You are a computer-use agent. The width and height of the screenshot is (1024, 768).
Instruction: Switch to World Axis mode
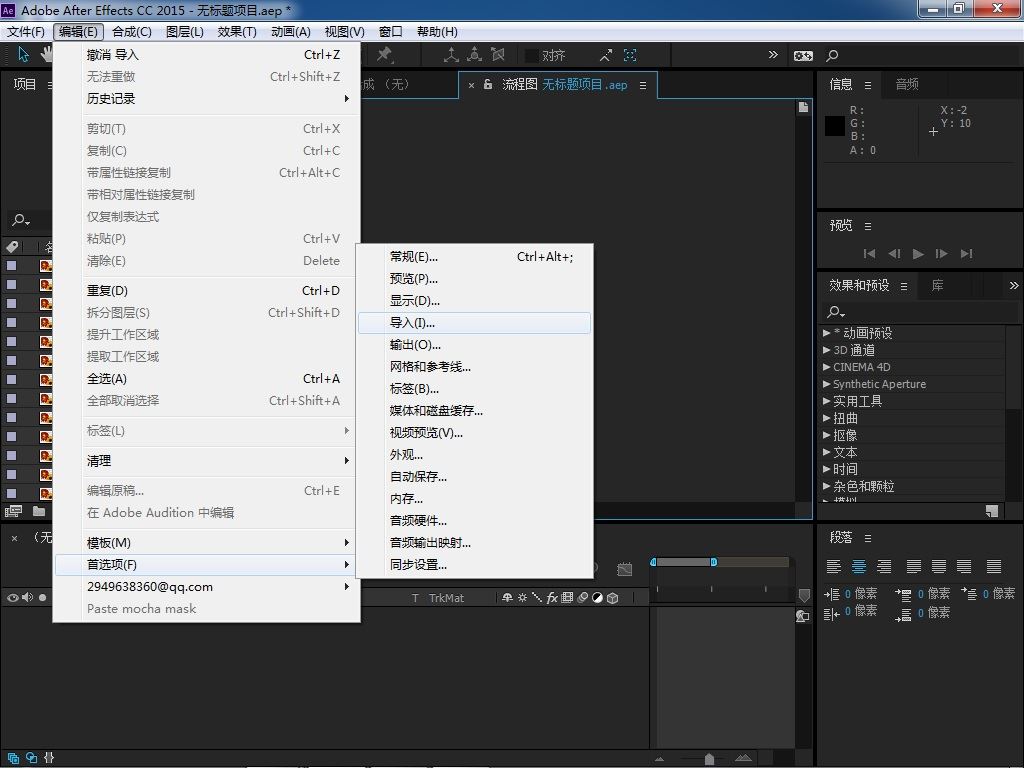click(x=474, y=55)
